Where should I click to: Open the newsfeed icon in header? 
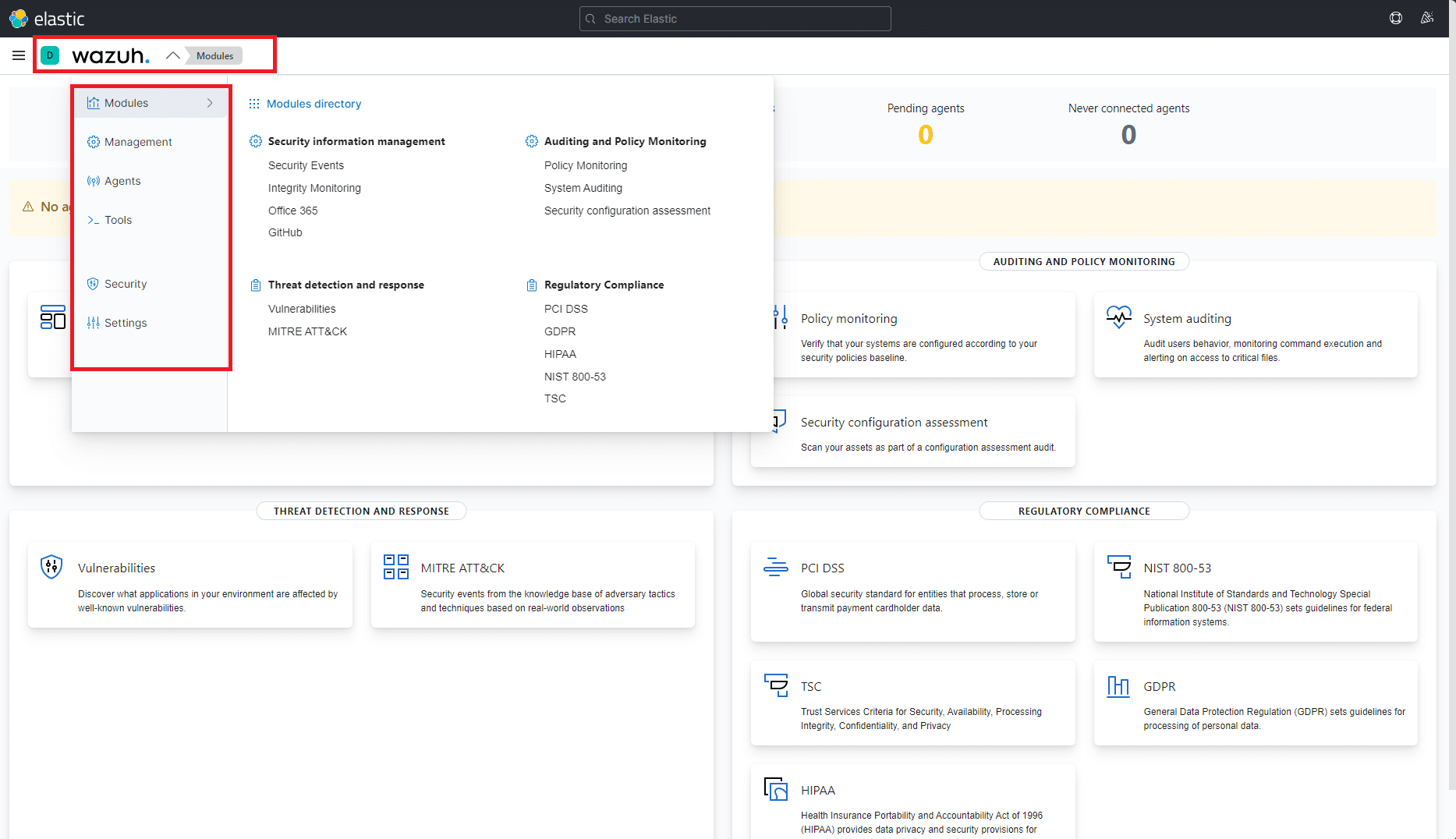(1427, 18)
